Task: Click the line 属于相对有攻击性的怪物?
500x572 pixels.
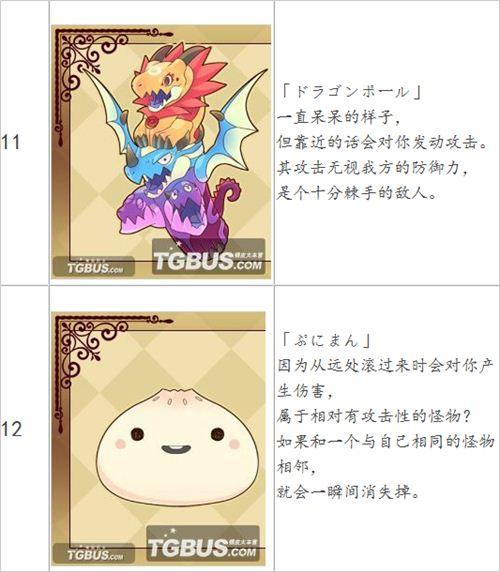Action: [x=375, y=416]
